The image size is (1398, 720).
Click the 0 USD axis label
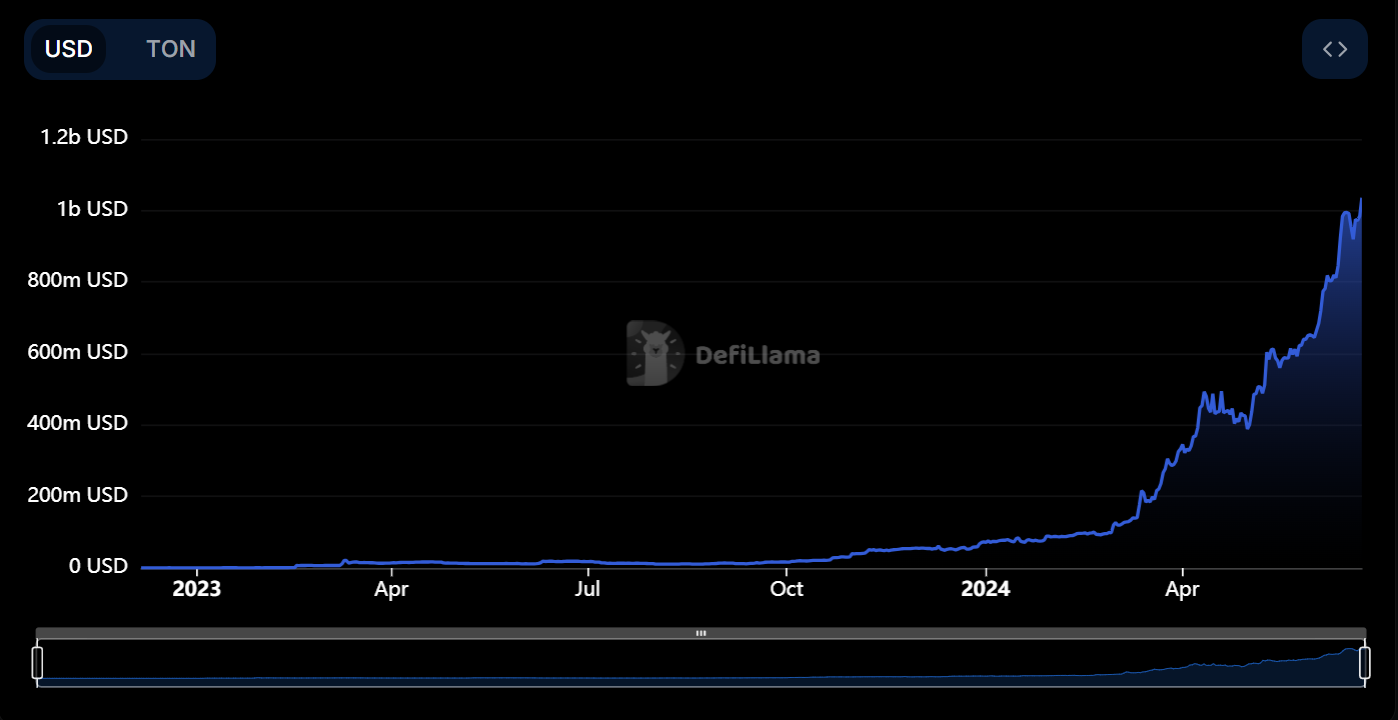pos(98,566)
